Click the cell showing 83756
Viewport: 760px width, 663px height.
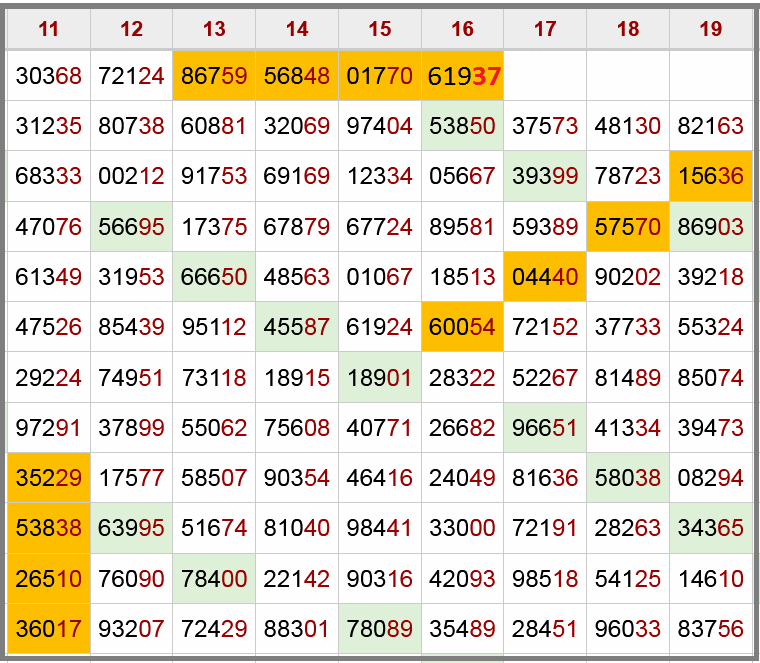pos(711,629)
